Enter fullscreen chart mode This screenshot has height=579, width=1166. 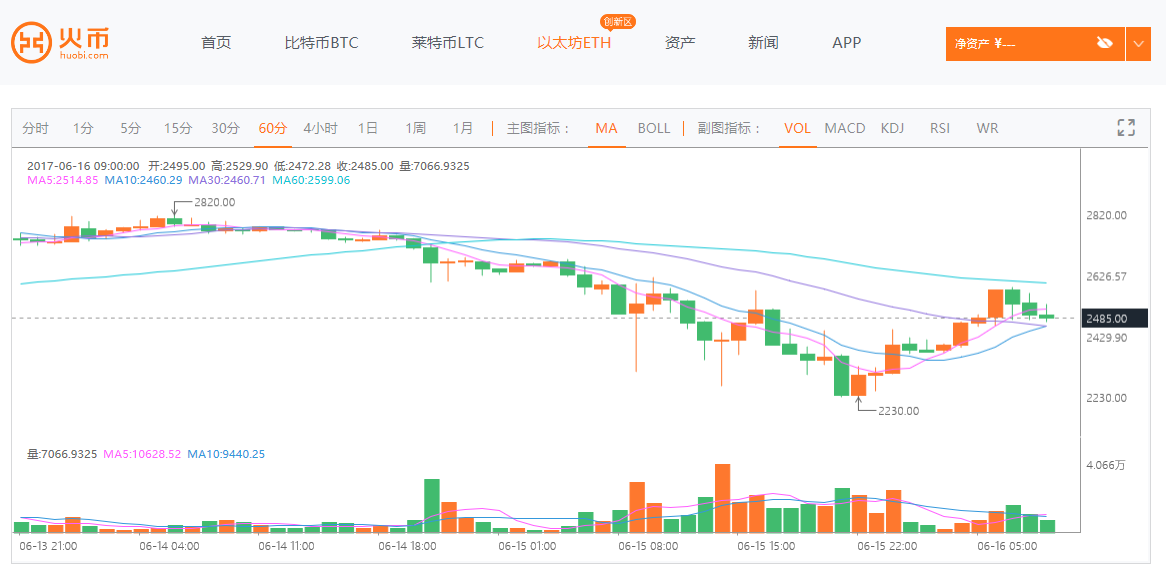(x=1126, y=128)
